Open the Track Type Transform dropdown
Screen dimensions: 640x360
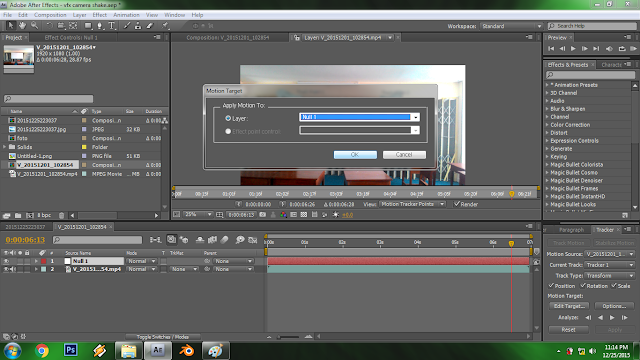[610, 276]
